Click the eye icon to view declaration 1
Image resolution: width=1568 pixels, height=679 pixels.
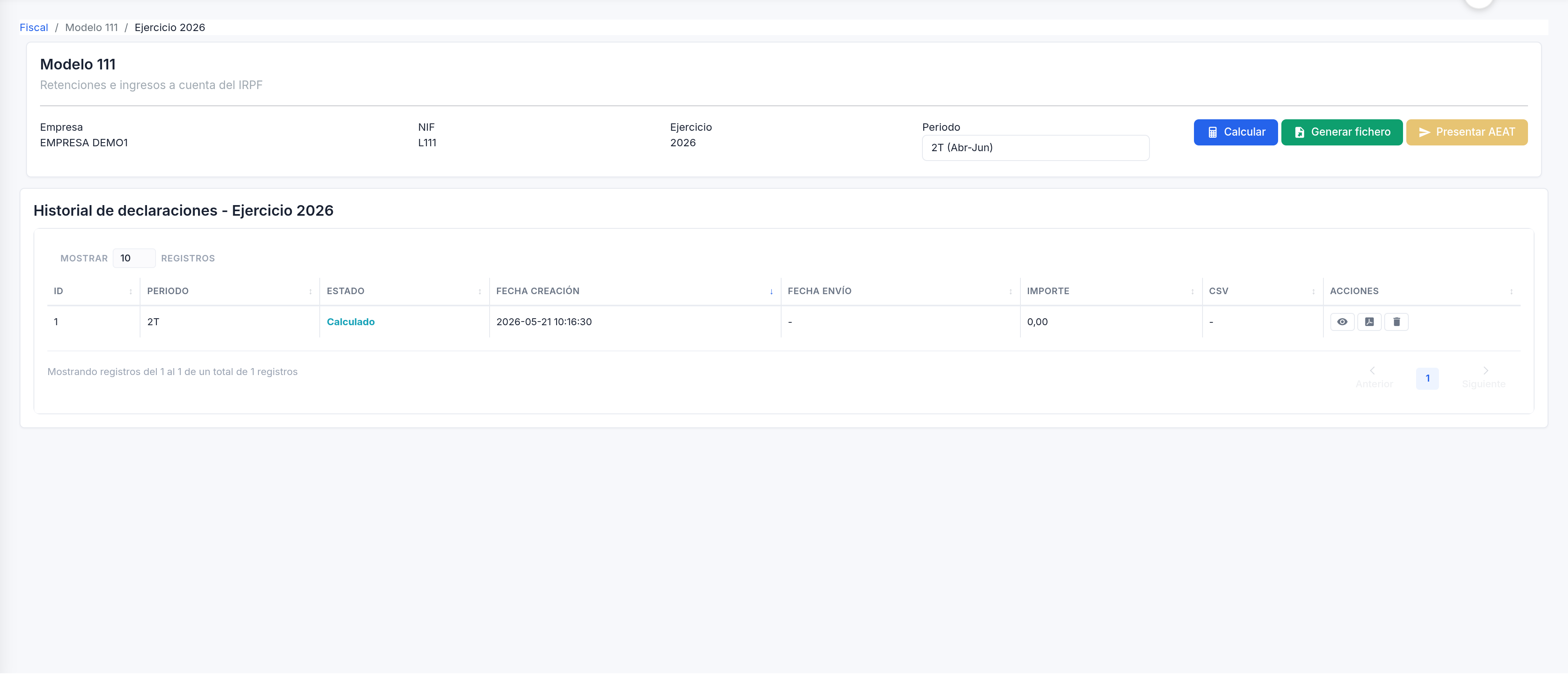pos(1341,322)
